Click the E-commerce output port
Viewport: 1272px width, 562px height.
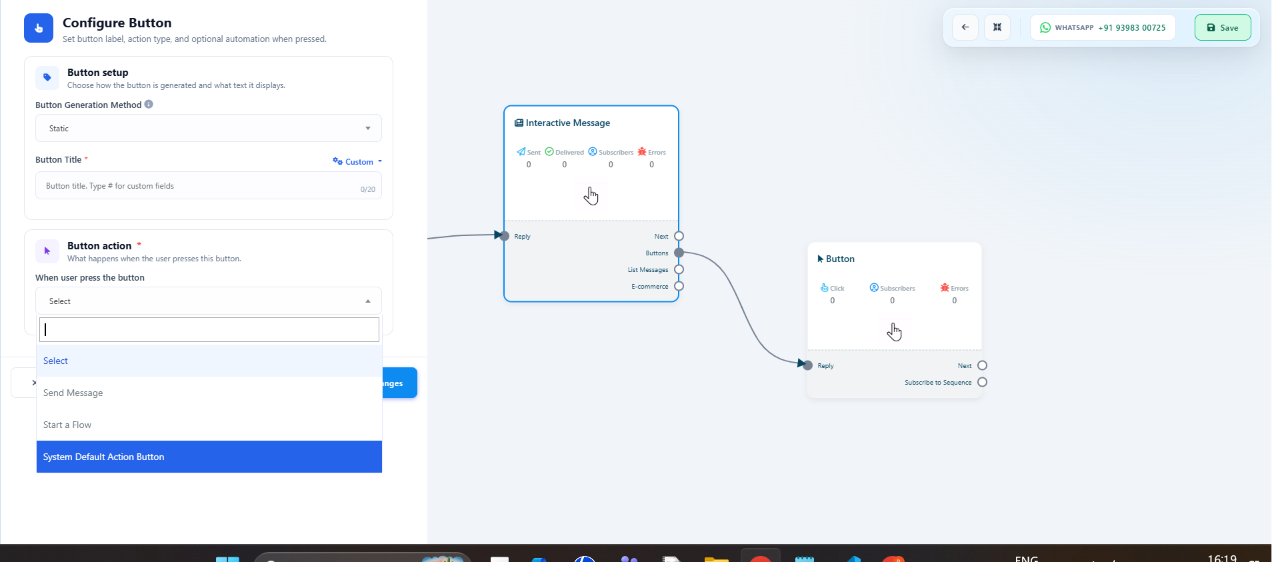click(x=679, y=286)
